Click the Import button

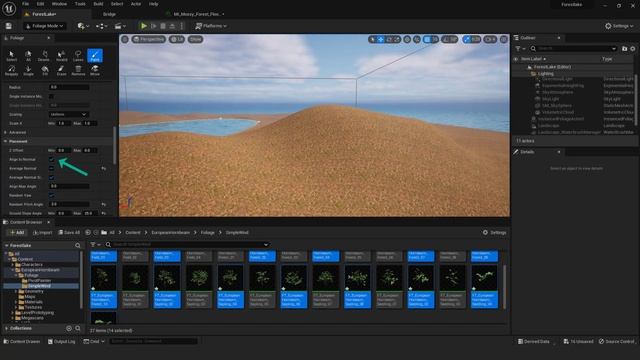(42, 232)
